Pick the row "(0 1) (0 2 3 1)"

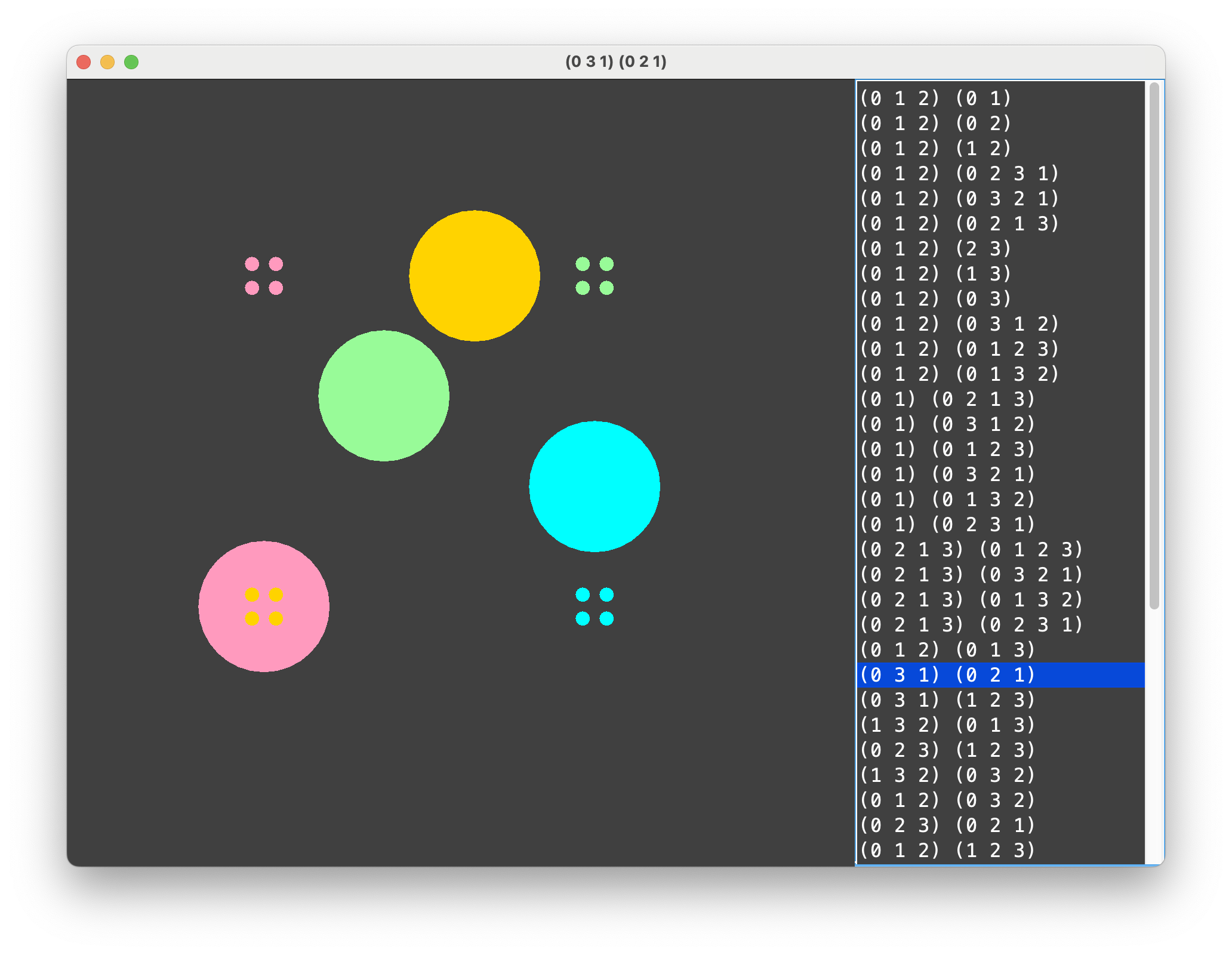click(1000, 524)
